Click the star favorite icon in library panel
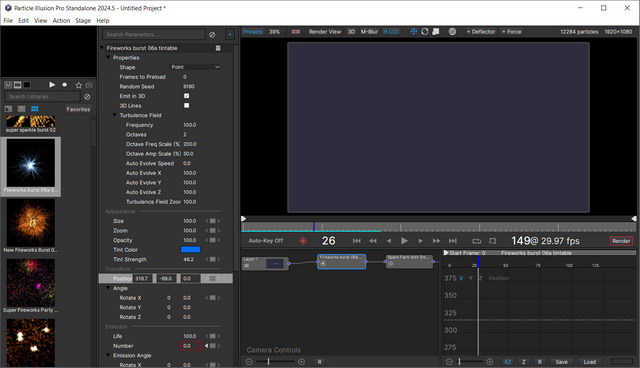This screenshot has height=368, width=640. click(79, 85)
